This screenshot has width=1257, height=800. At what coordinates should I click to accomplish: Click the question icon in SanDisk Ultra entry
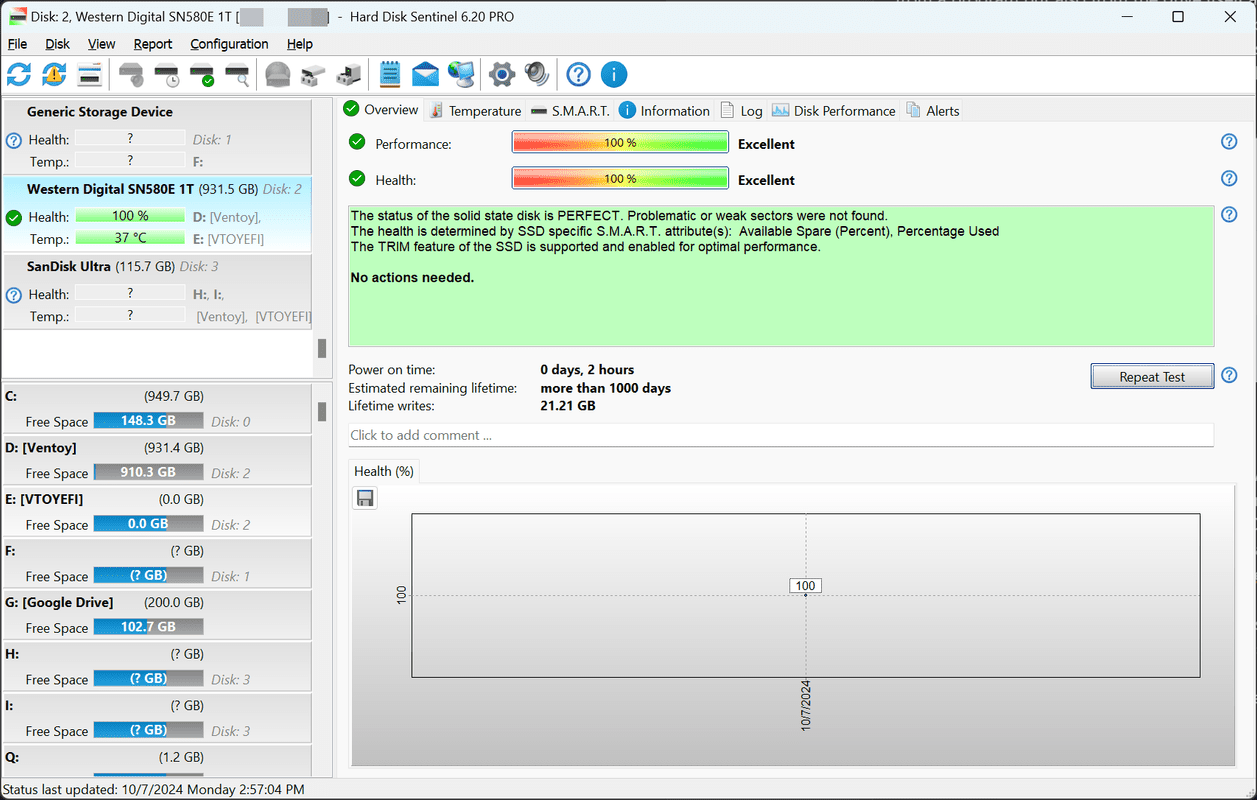pyautogui.click(x=14, y=295)
